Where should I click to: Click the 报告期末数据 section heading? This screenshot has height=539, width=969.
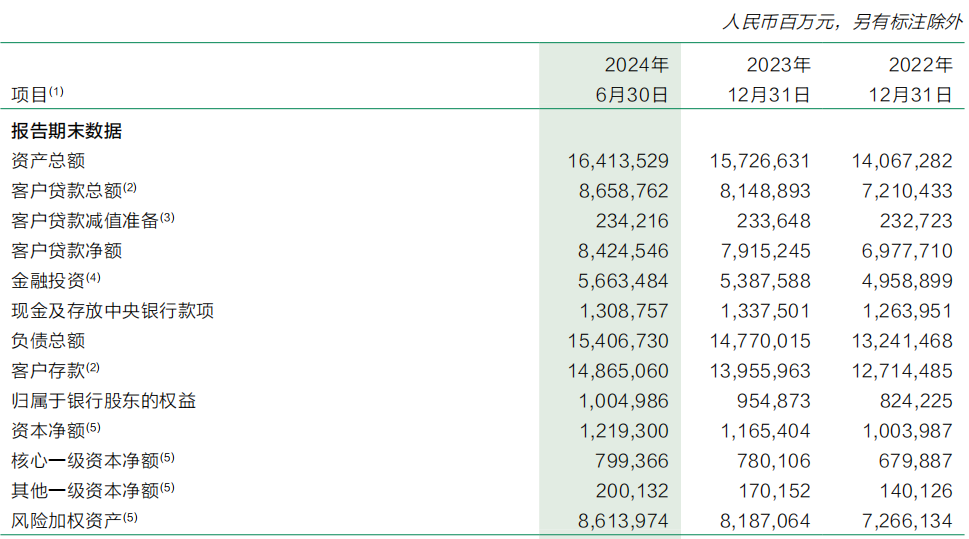(x=66, y=131)
